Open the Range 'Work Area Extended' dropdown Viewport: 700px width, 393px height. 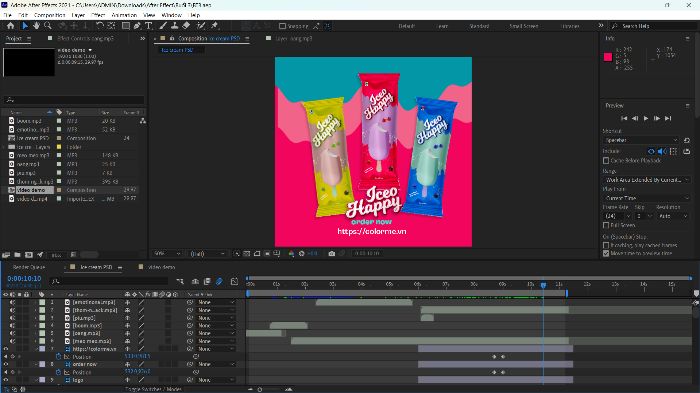click(x=646, y=180)
